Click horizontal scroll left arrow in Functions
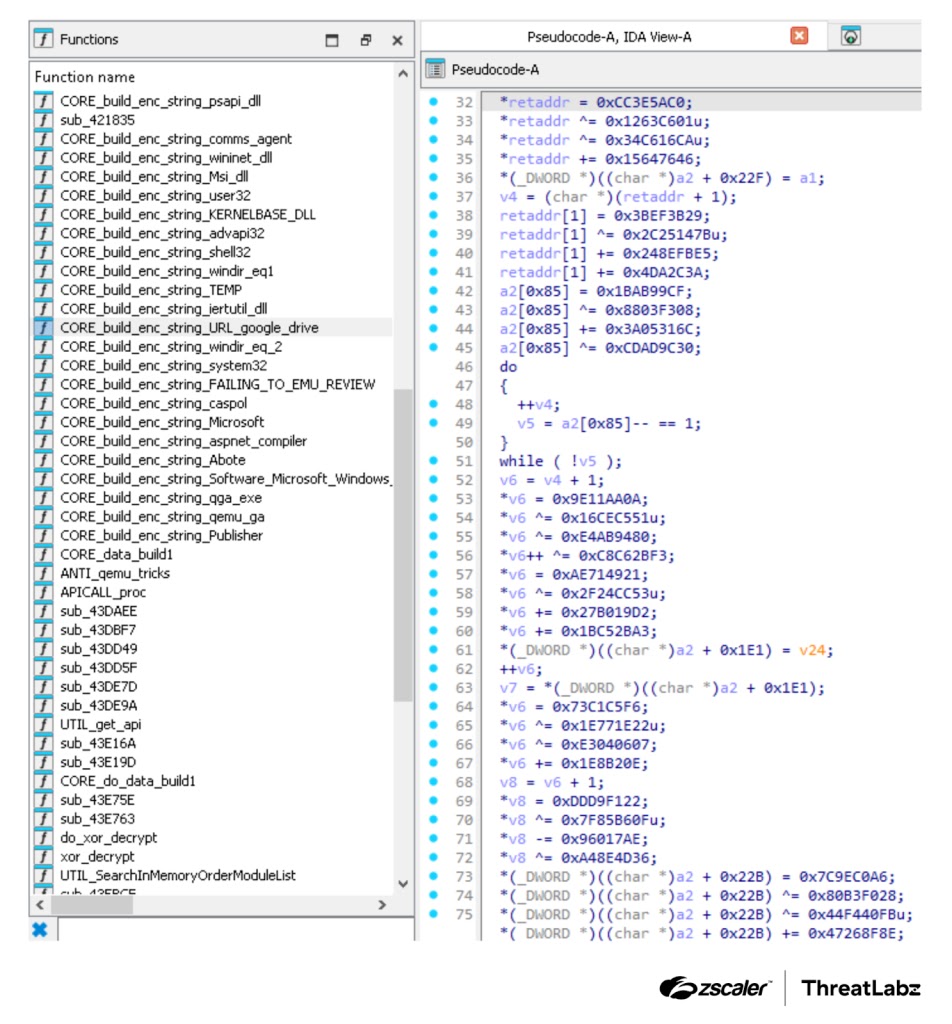Screen dimensions: 952x1024 (x=40, y=905)
